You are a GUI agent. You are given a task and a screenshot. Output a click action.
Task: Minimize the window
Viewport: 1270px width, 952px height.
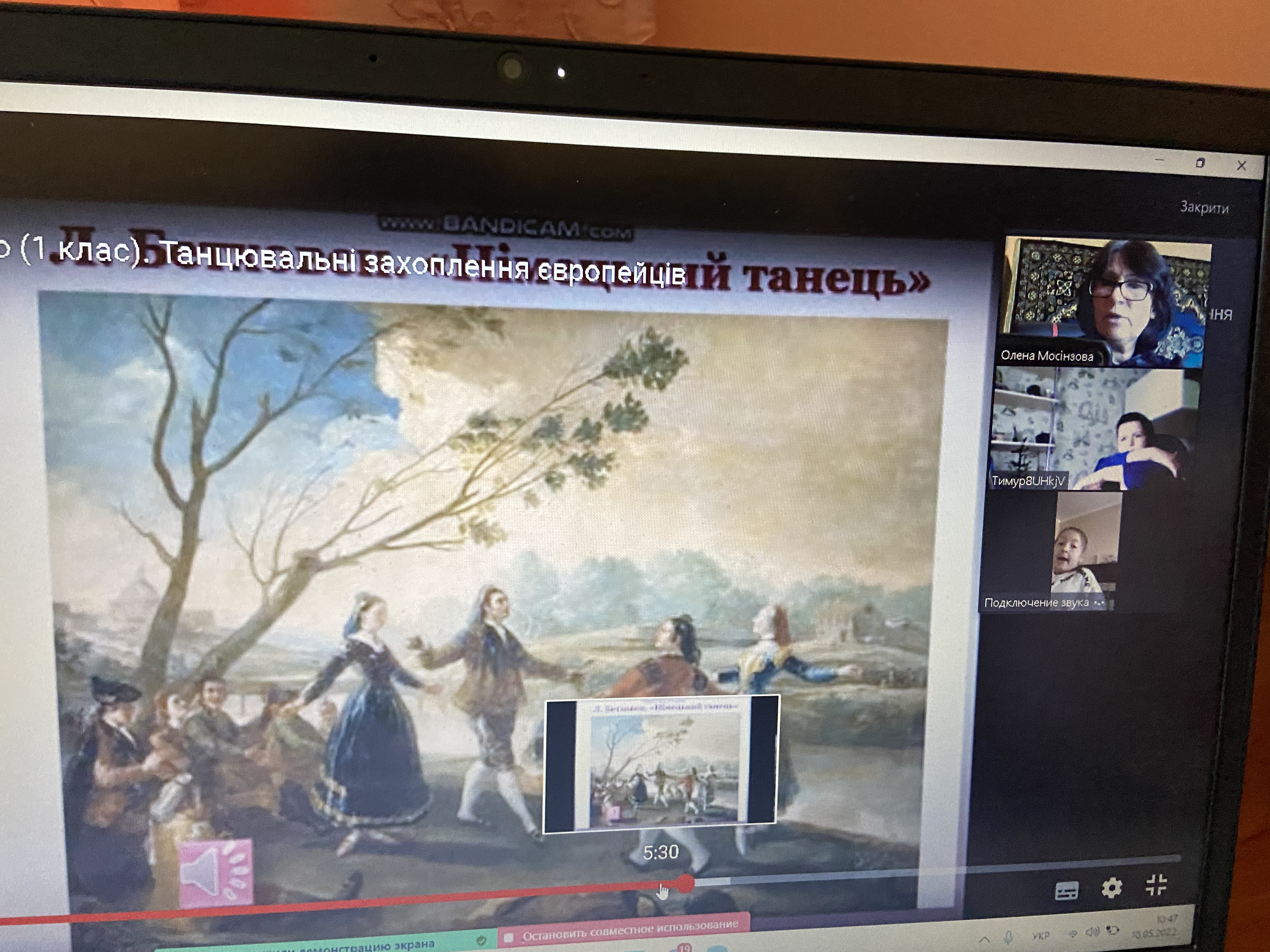pyautogui.click(x=1159, y=160)
